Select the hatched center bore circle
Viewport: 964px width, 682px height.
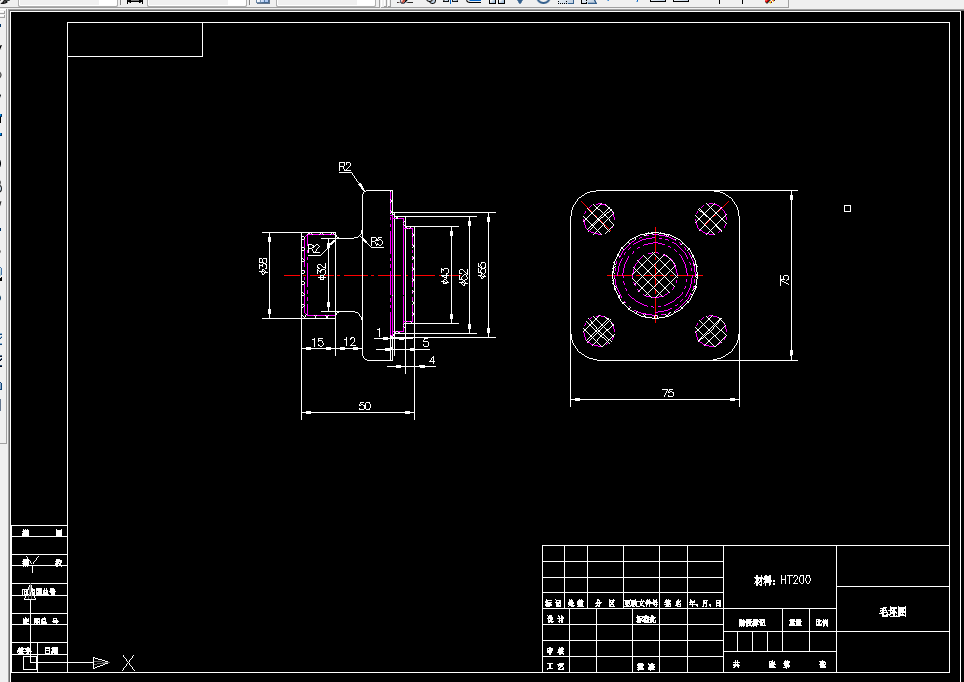655,275
